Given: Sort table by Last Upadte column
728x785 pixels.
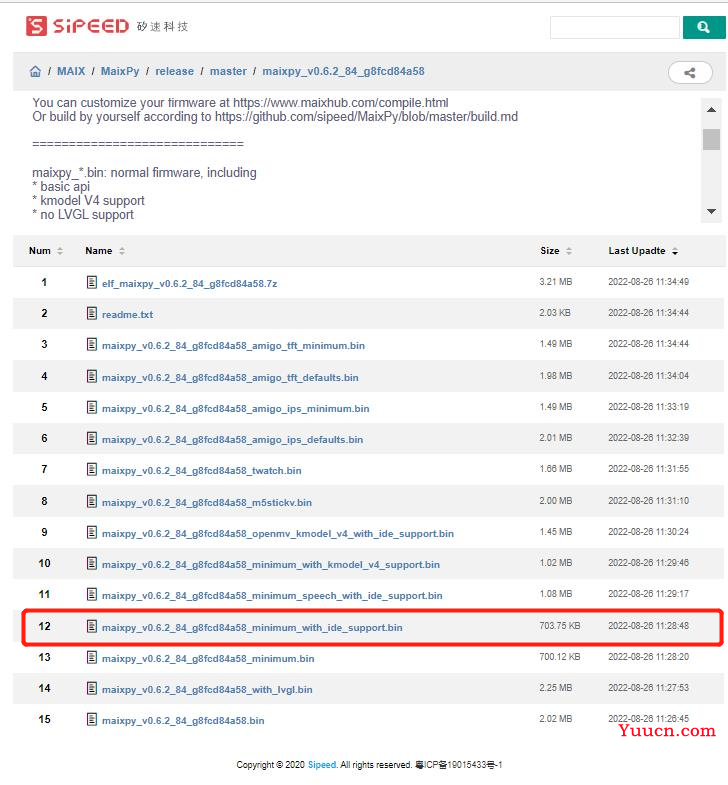Looking at the screenshot, I should [x=643, y=251].
